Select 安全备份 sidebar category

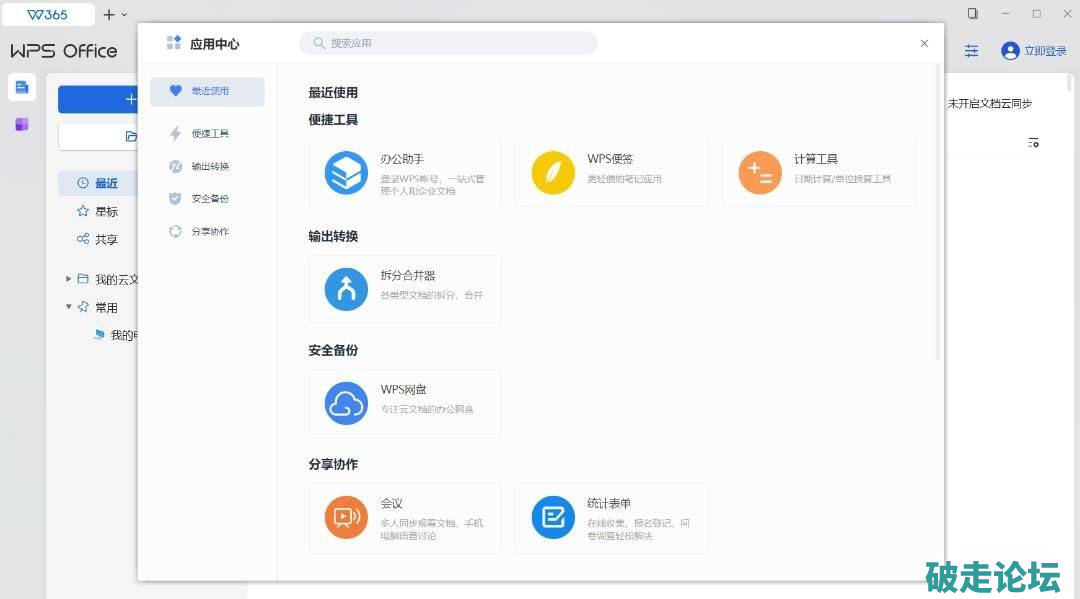pos(207,199)
